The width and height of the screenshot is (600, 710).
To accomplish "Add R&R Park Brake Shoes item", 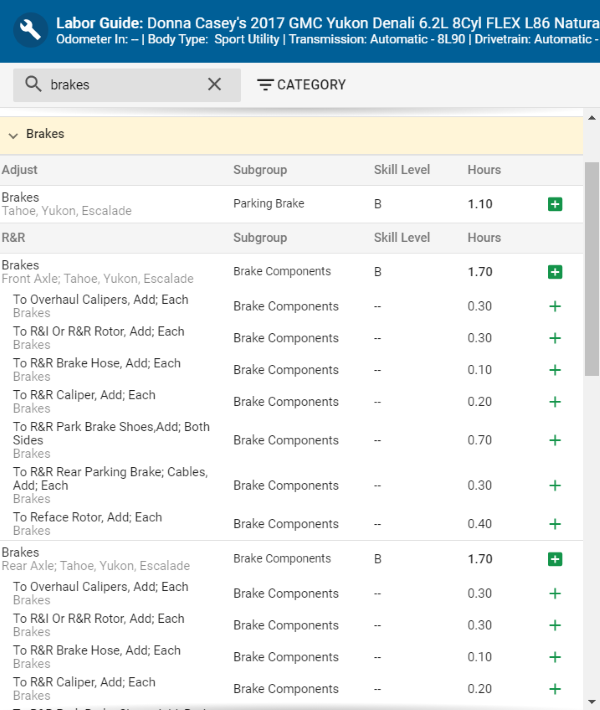I will [555, 440].
